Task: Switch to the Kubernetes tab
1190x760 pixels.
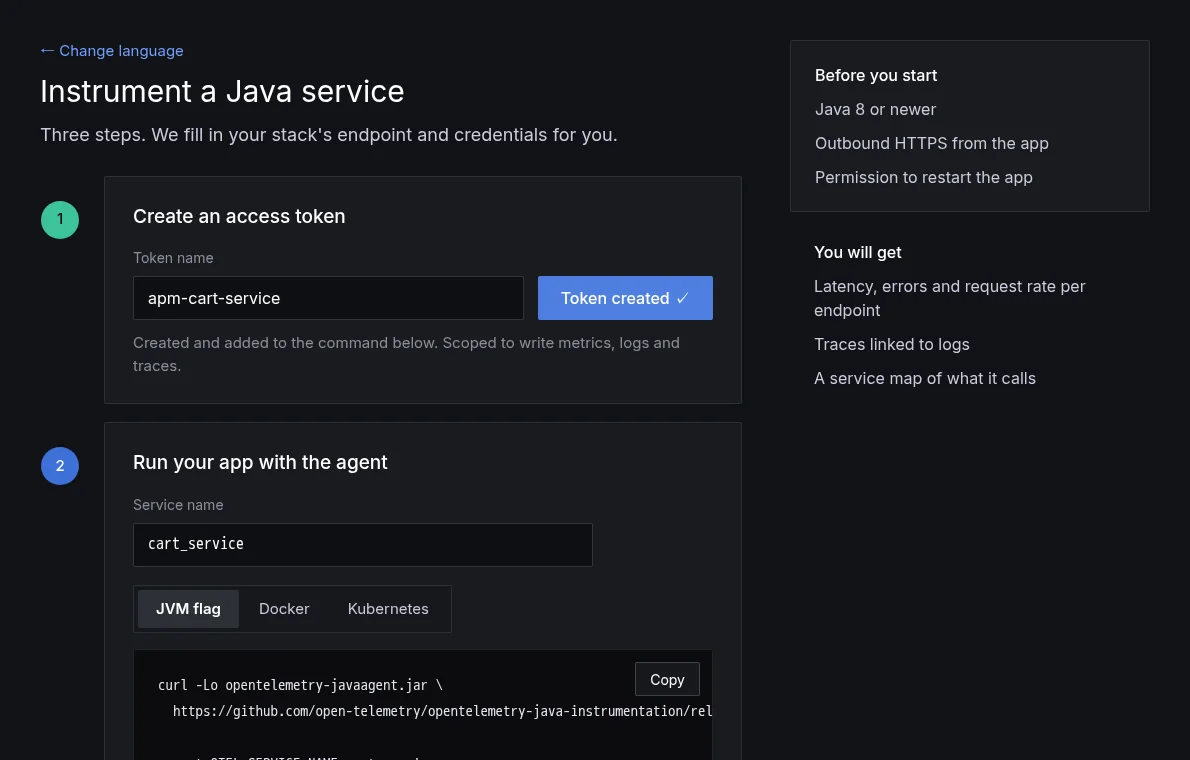Action: (x=388, y=609)
